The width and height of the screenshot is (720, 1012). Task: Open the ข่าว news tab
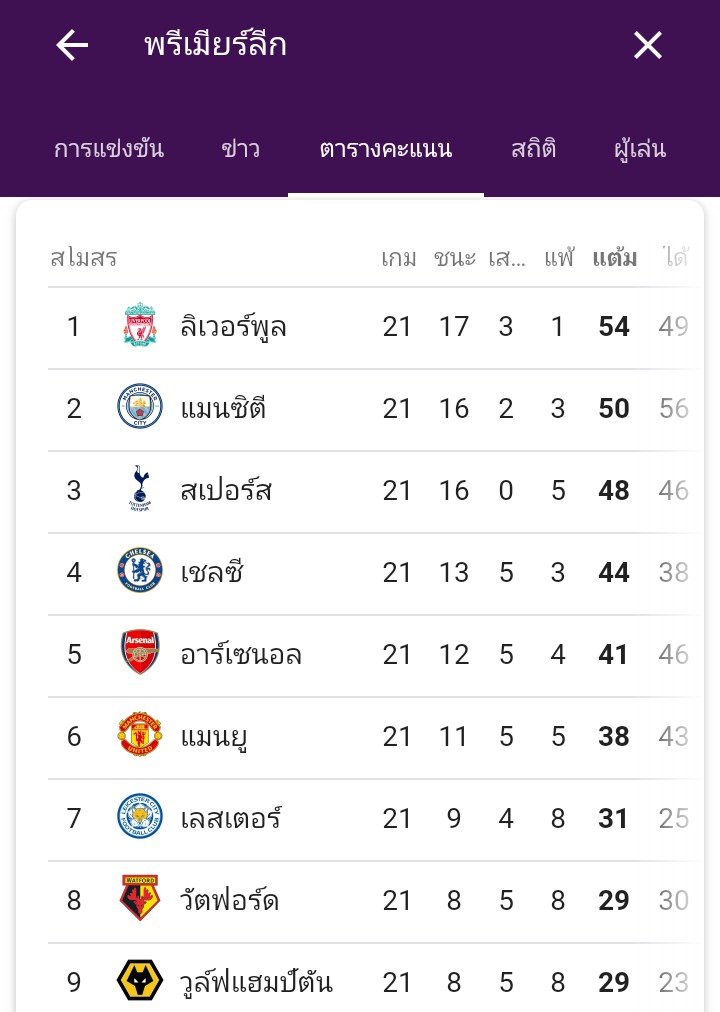[241, 149]
